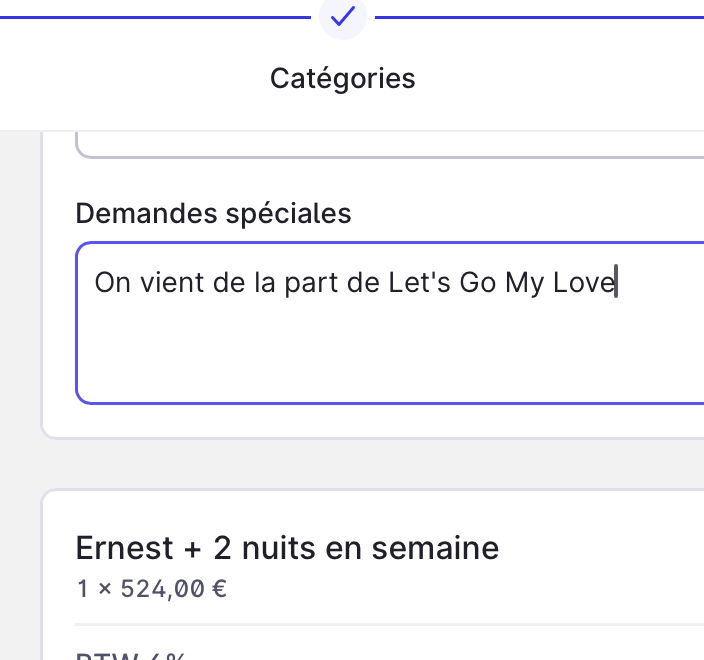Place cursor after the word Love
The width and height of the screenshot is (704, 660).
(x=616, y=283)
